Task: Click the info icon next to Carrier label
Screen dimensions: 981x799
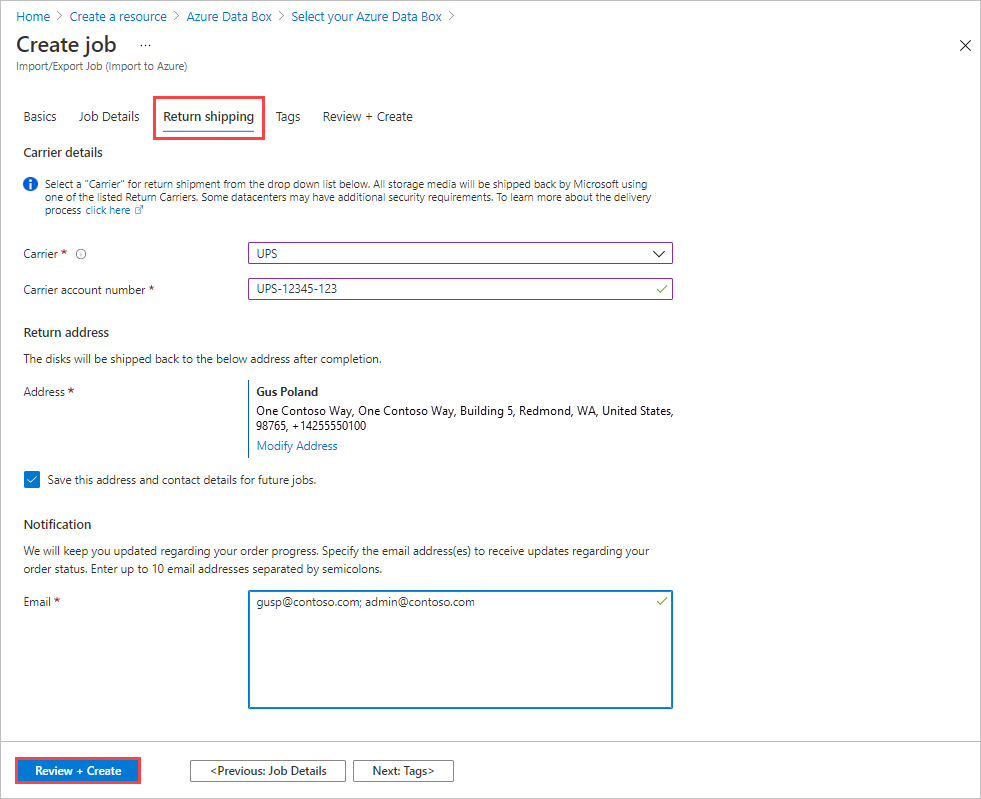Action: point(79,254)
